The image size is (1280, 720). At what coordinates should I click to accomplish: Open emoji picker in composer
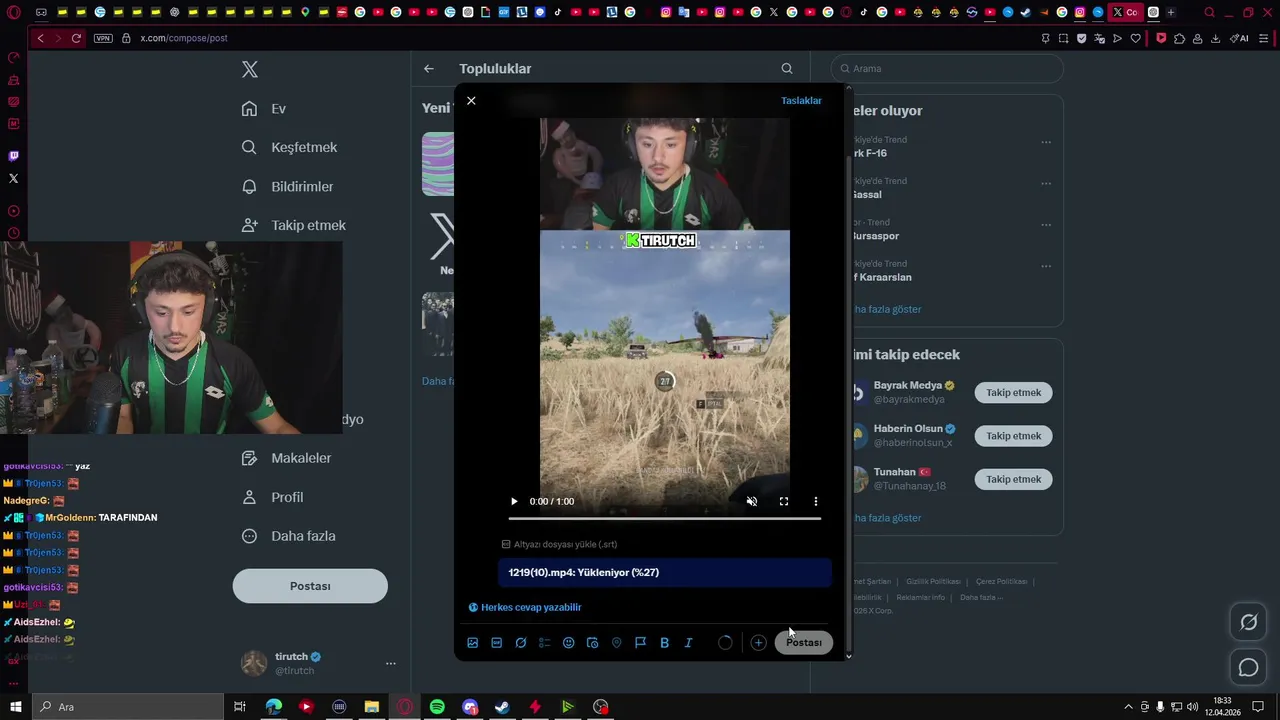[569, 643]
